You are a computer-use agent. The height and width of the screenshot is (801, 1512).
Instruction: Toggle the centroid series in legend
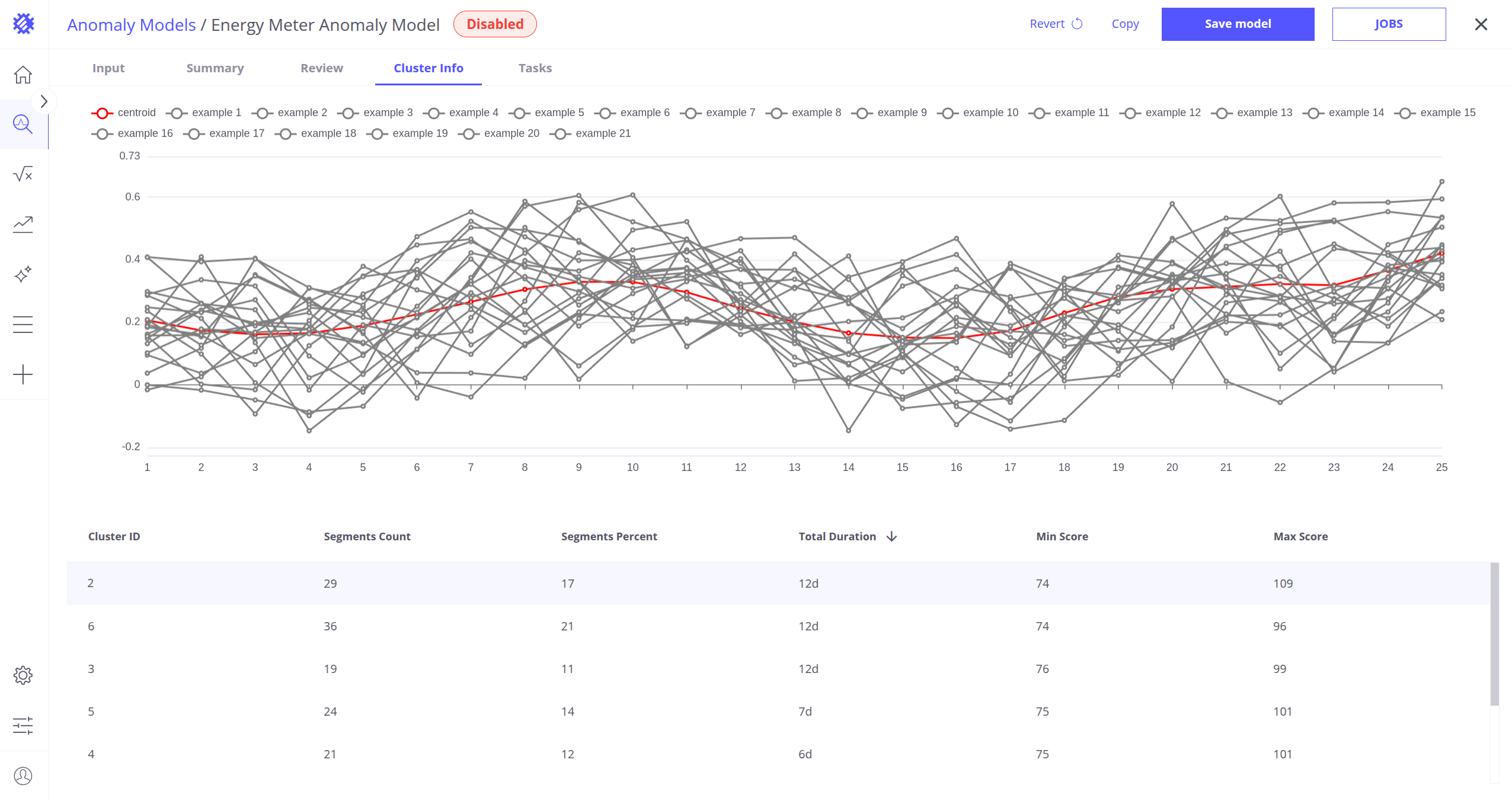124,113
